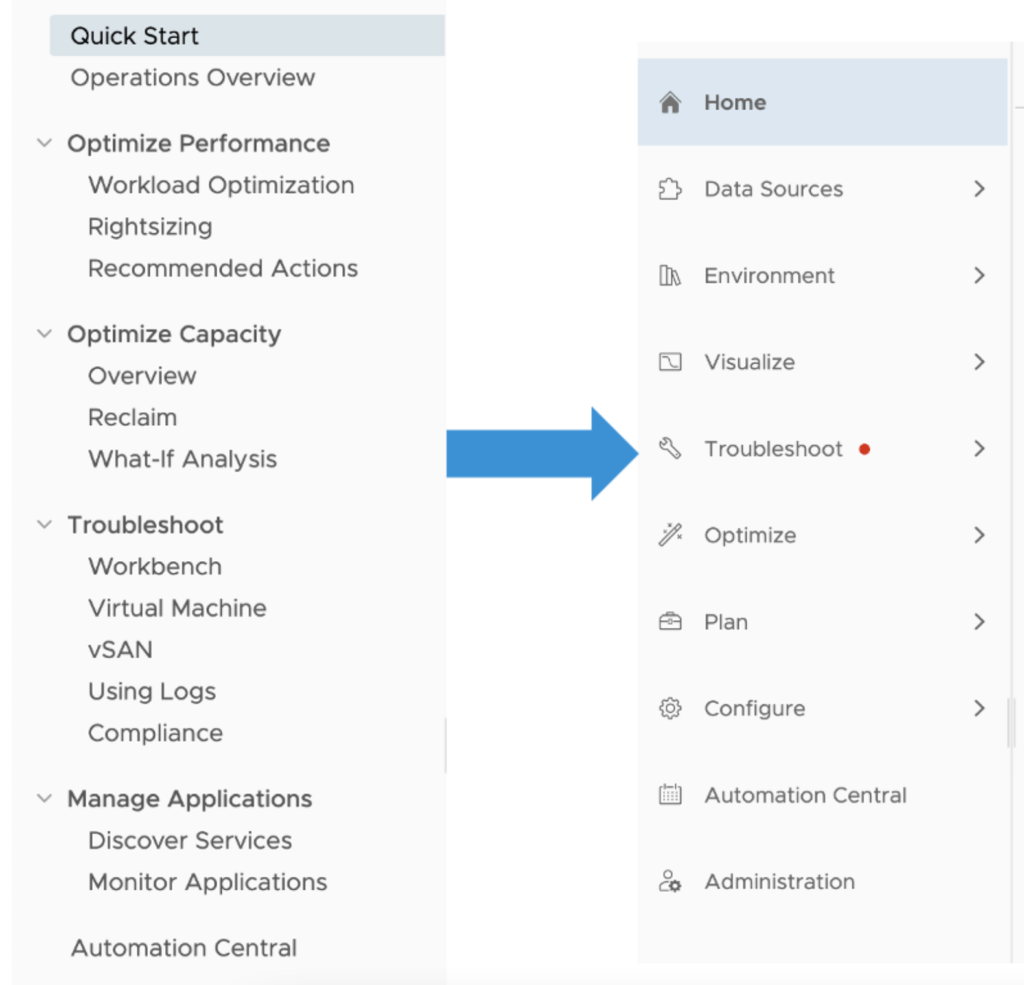Click the Configure gear icon
1024x985 pixels.
click(x=670, y=708)
